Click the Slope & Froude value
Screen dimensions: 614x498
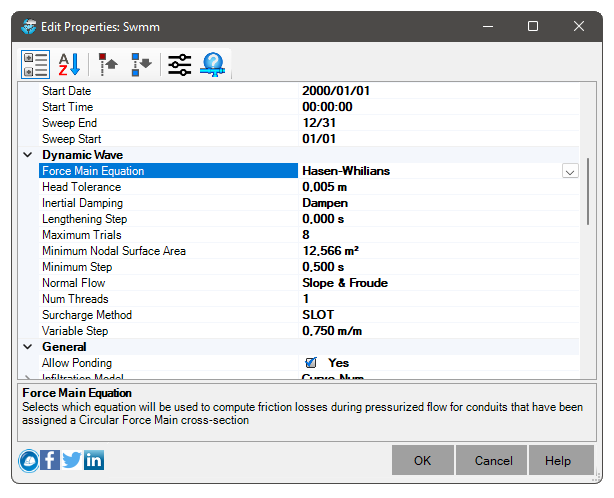[x=345, y=283]
